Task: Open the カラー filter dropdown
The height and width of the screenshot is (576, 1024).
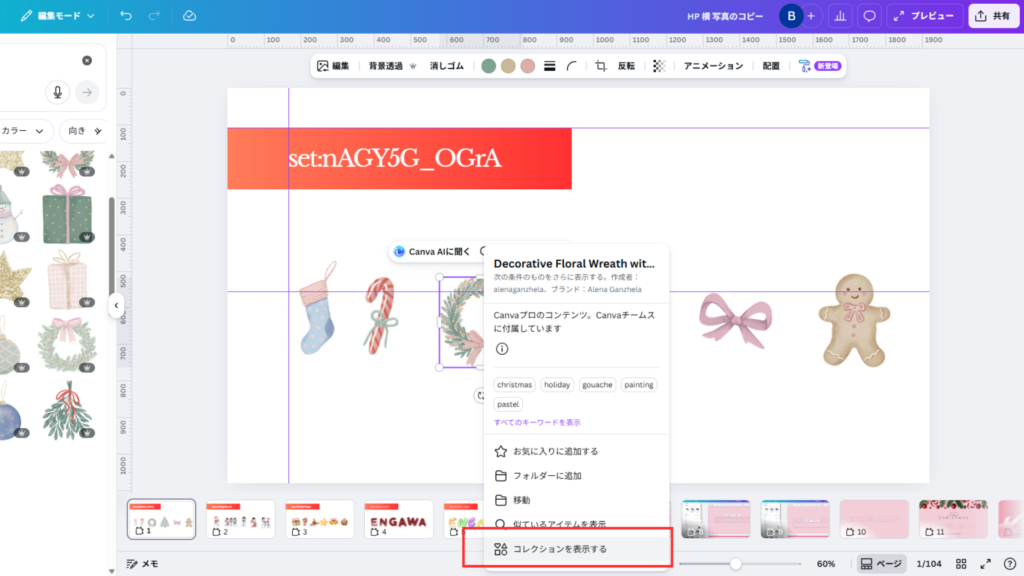Action: point(26,131)
